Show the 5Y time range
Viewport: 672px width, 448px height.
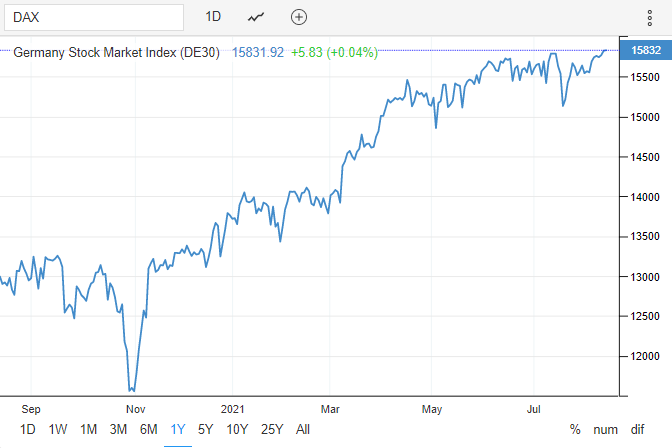pos(205,429)
